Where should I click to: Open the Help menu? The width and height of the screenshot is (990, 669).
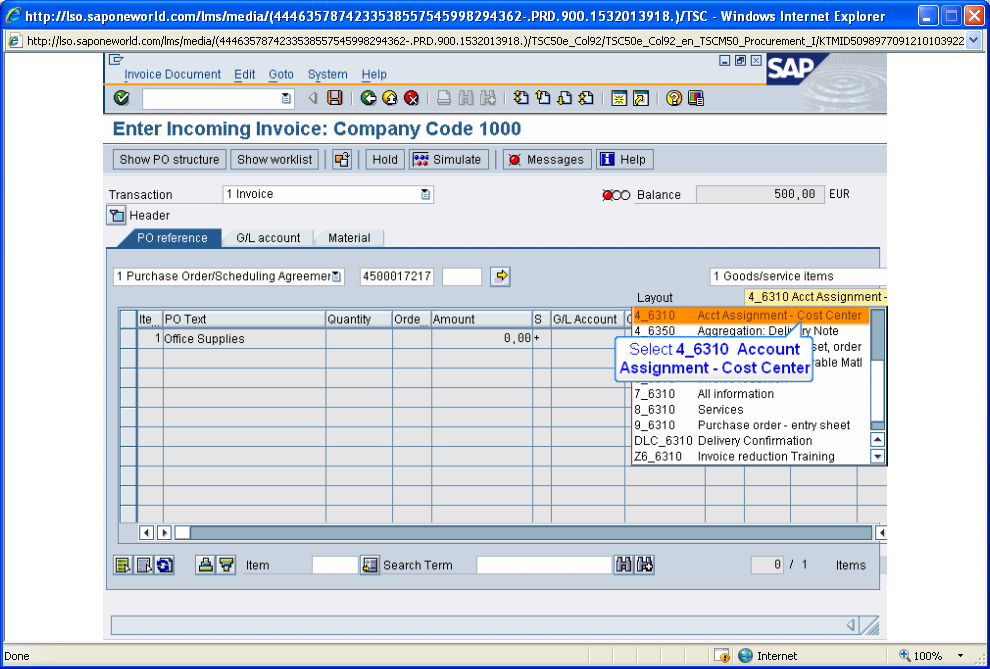click(374, 74)
